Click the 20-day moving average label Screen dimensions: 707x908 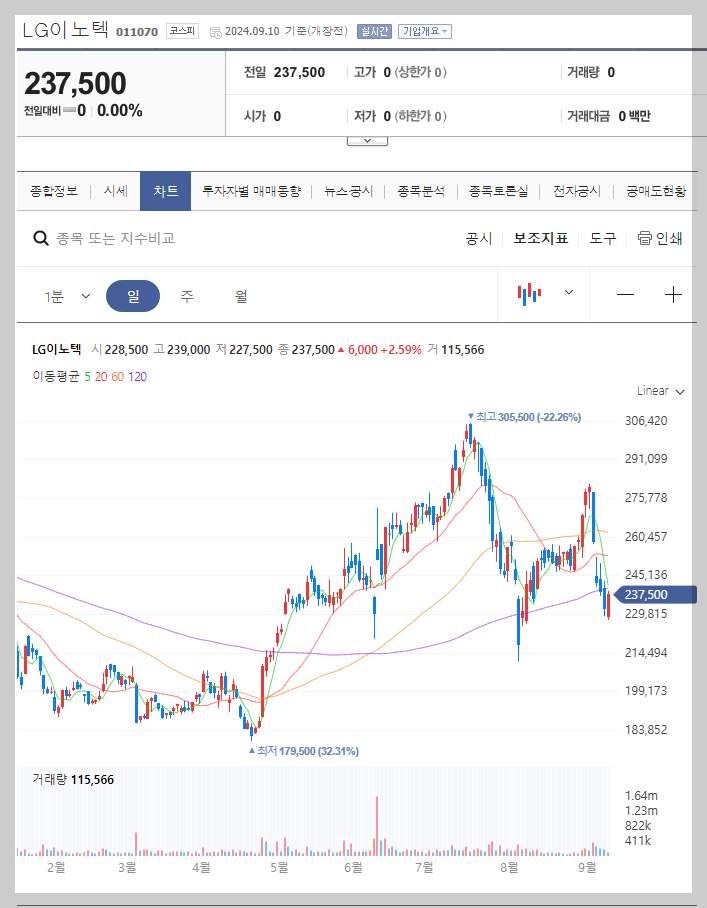click(101, 376)
